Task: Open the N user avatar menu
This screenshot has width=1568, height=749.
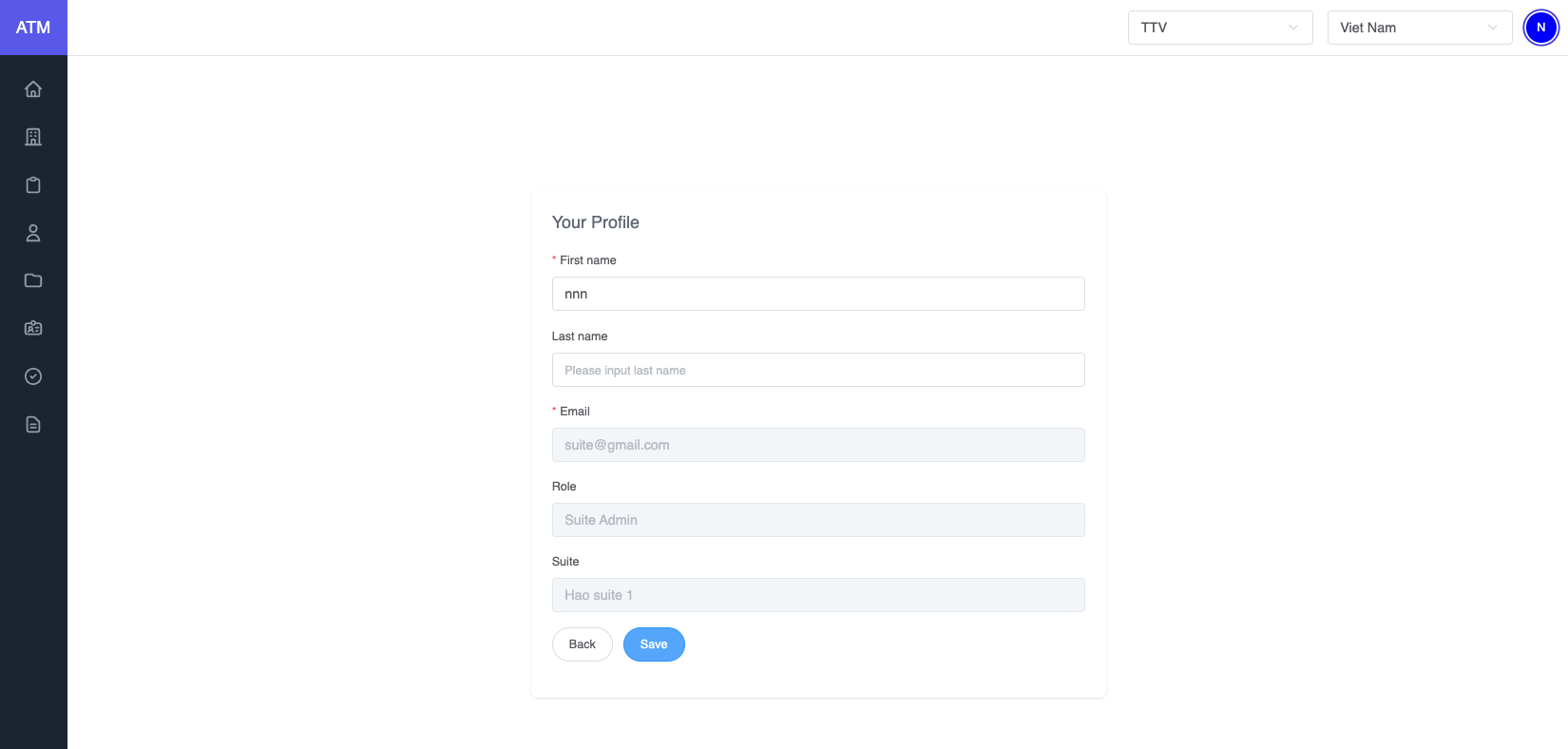Action: coord(1540,28)
